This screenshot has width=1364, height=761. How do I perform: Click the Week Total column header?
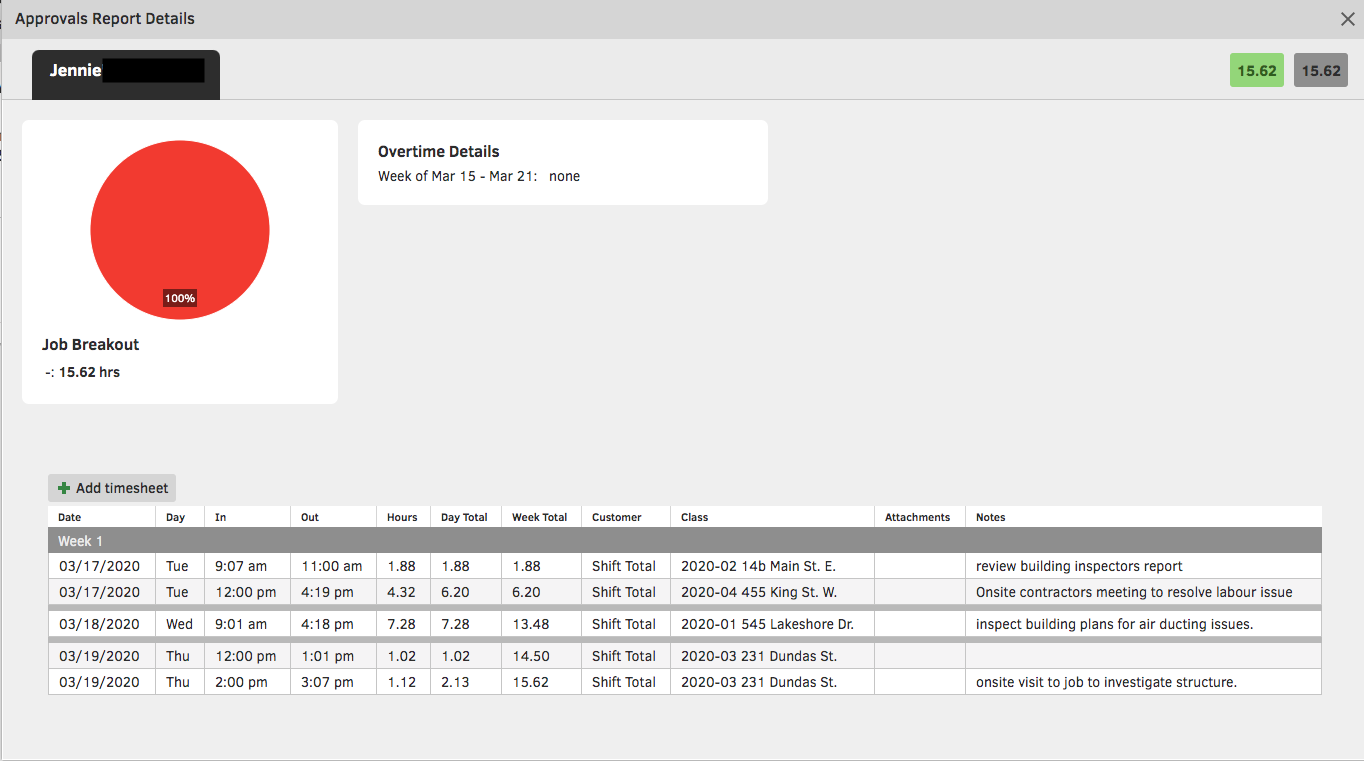click(539, 517)
